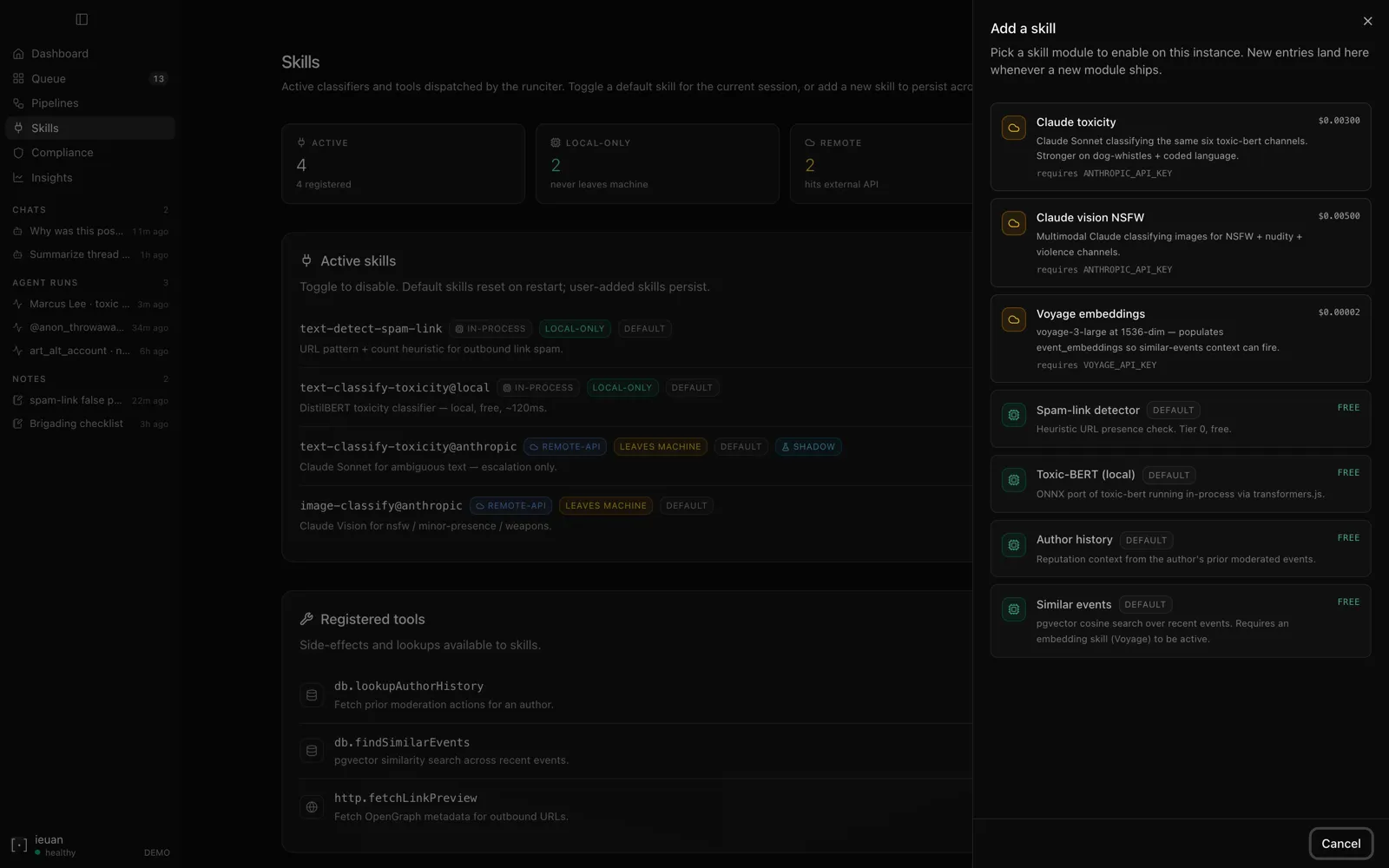Open agent run 'Marcus Lee · toxic'
The image size is (1389, 868).
90,304
